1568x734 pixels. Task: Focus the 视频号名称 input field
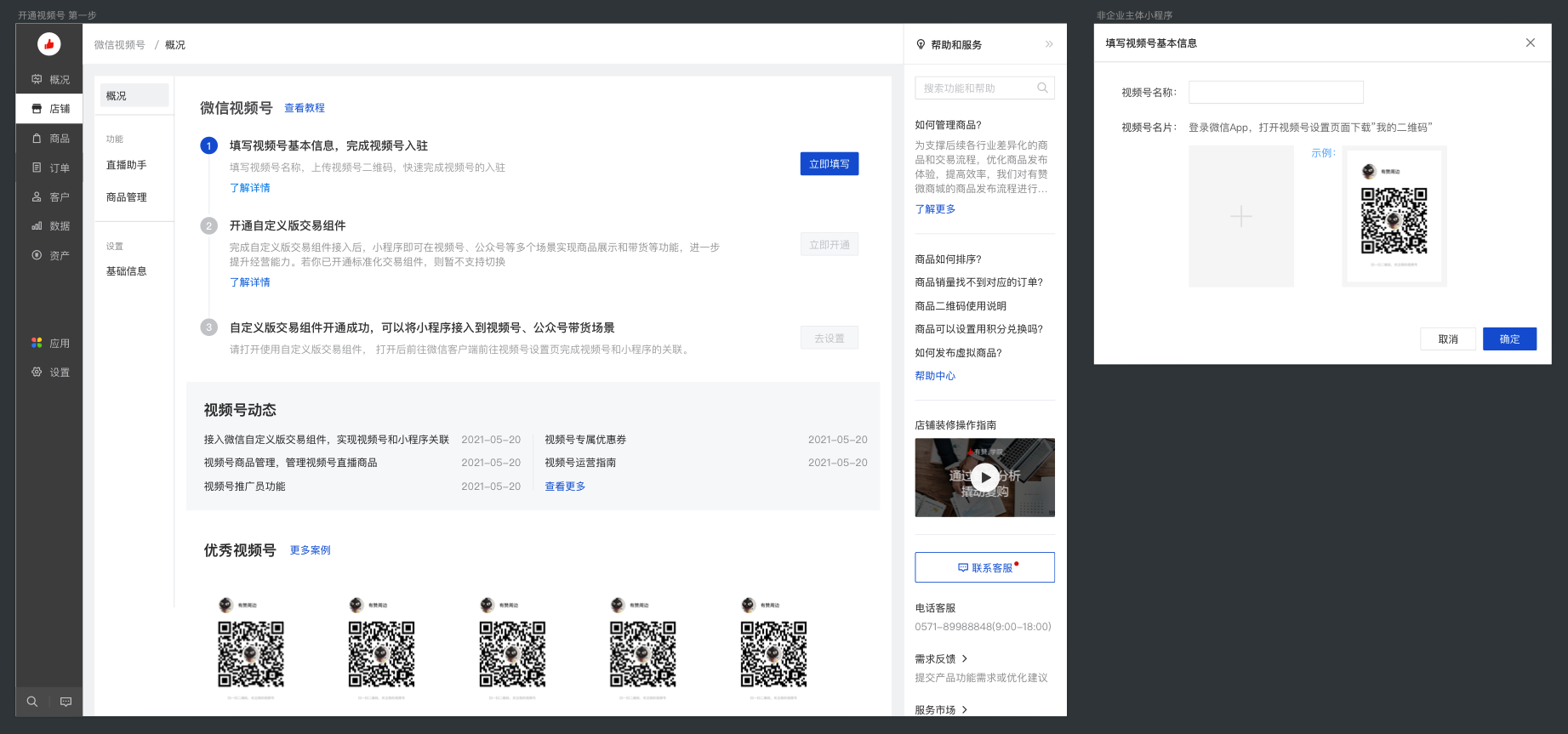[1275, 92]
